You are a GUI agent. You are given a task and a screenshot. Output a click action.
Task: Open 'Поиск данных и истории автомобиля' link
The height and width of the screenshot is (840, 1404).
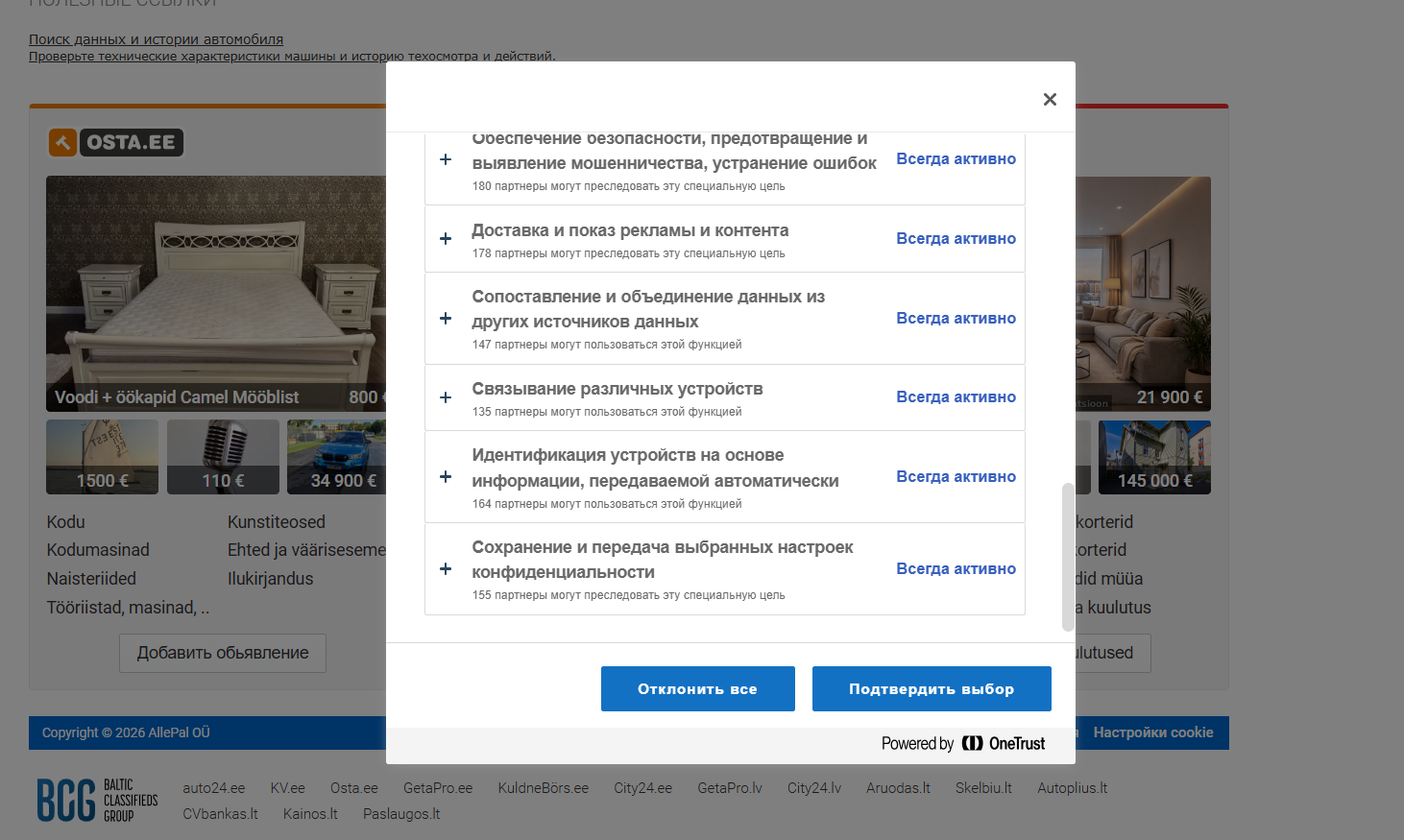click(156, 39)
